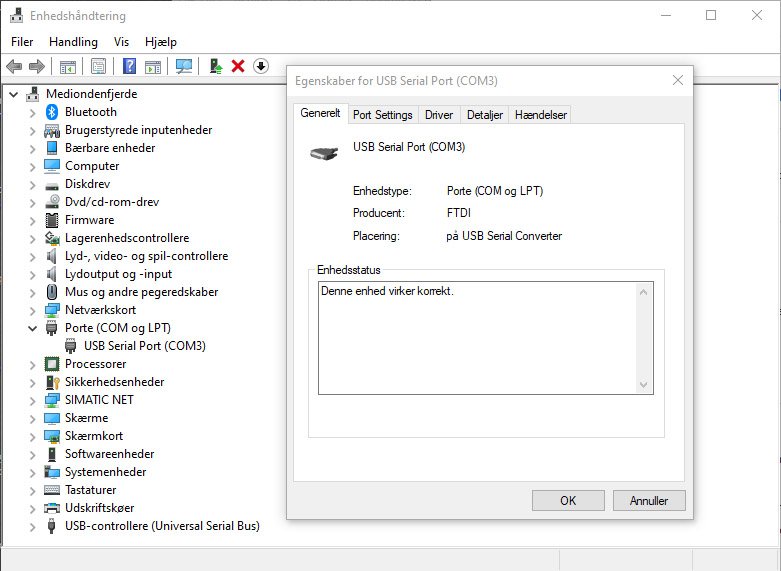This screenshot has height=571, width=781.
Task: Click the red X uninstall device icon
Action: click(238, 66)
